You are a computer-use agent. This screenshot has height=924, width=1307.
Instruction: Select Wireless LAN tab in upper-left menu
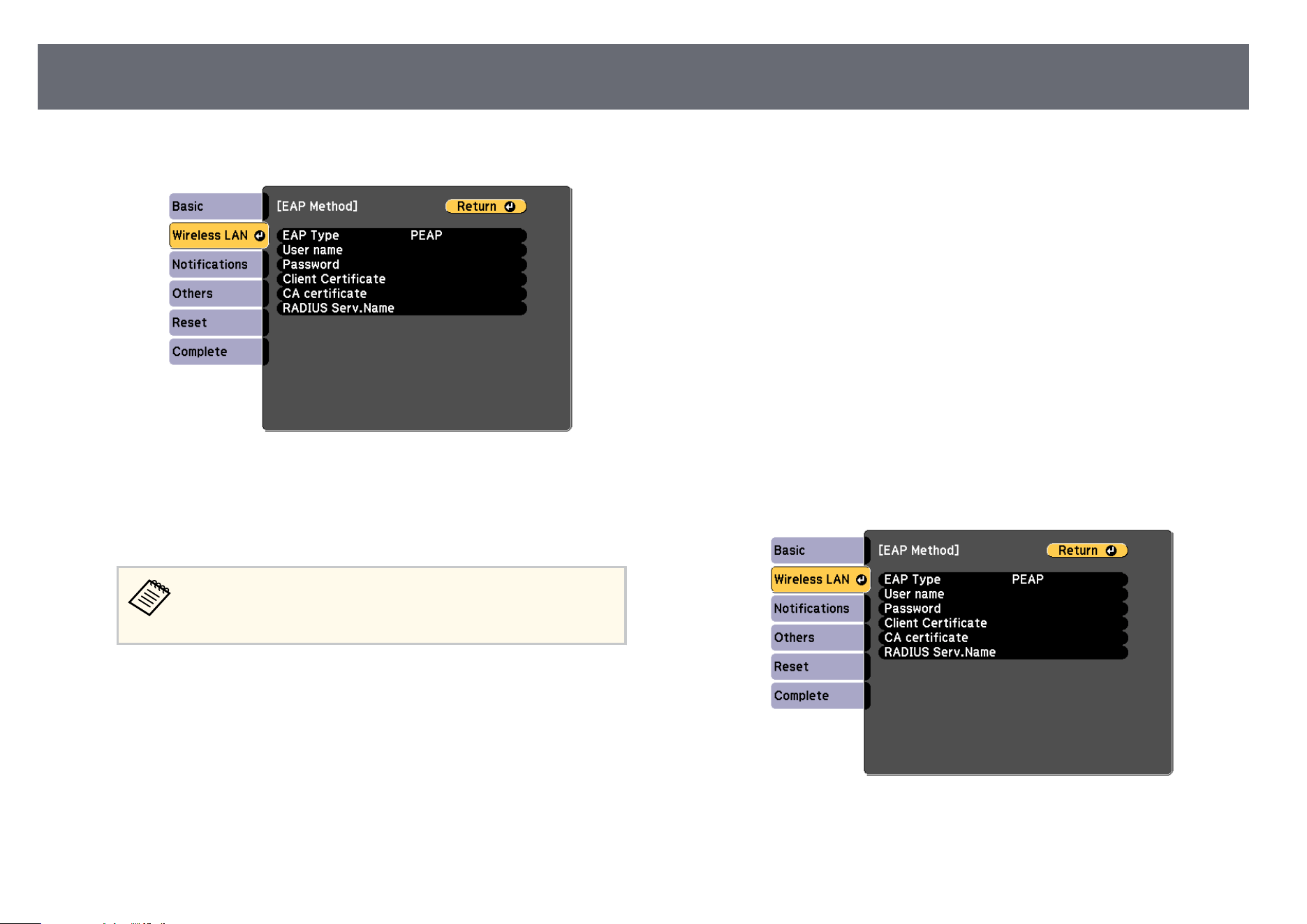tap(219, 236)
